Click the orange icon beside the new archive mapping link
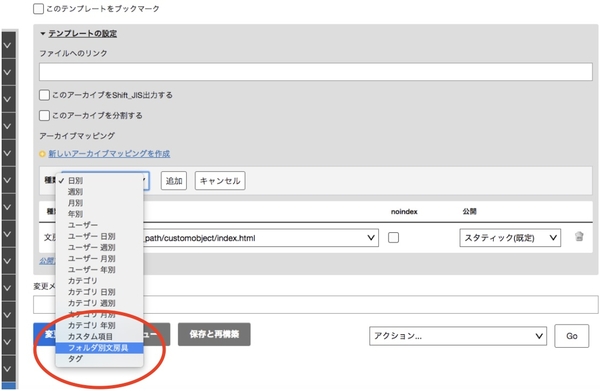This screenshot has width=600, height=391. point(42,154)
